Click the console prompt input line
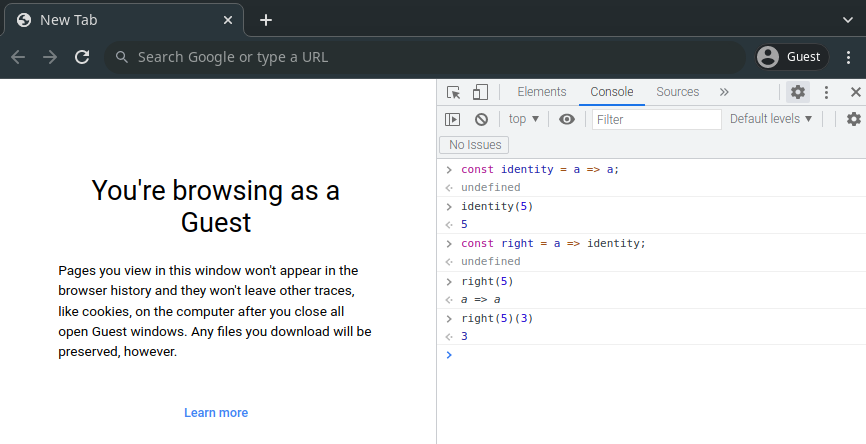The image size is (866, 444). tap(652, 355)
